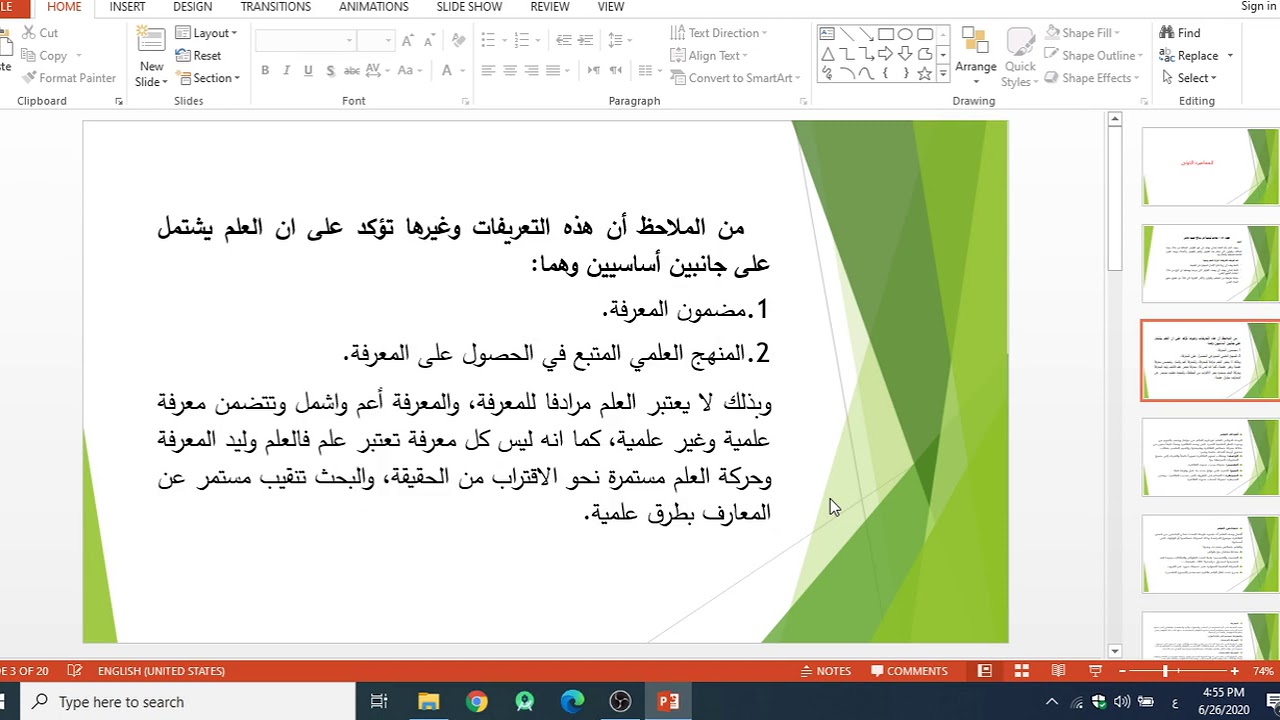1280x720 pixels.
Task: Click the Increase Font Size icon
Action: 407,41
